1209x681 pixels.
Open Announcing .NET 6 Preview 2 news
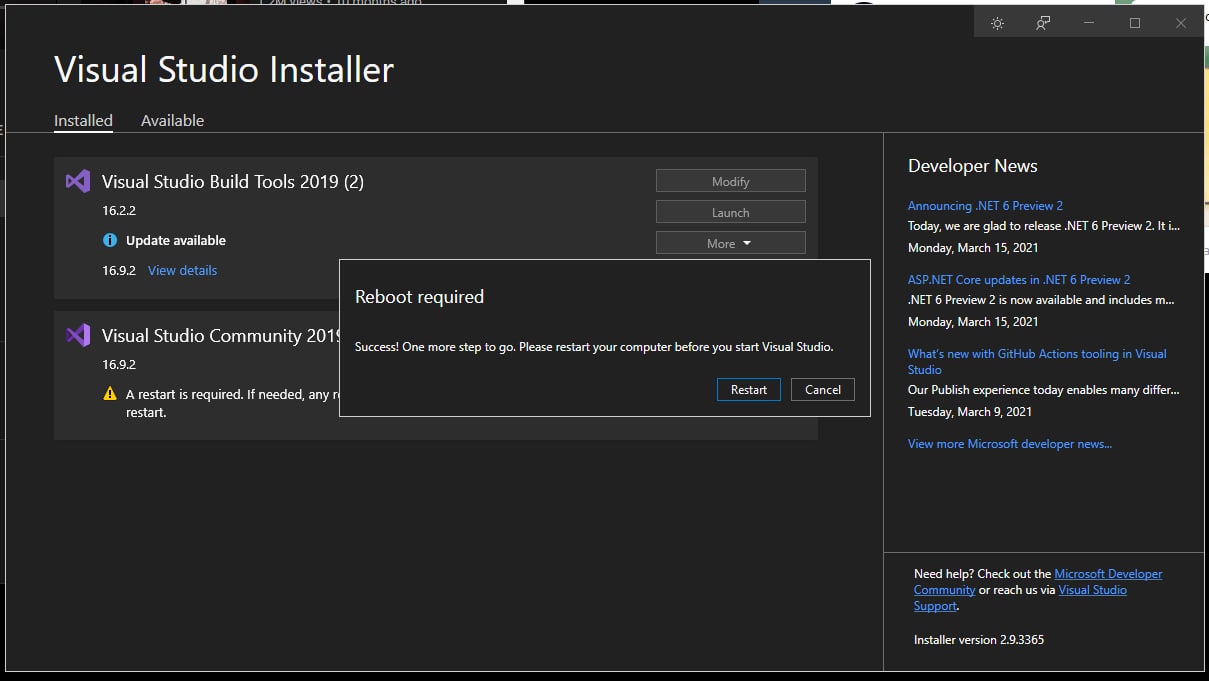(x=985, y=205)
